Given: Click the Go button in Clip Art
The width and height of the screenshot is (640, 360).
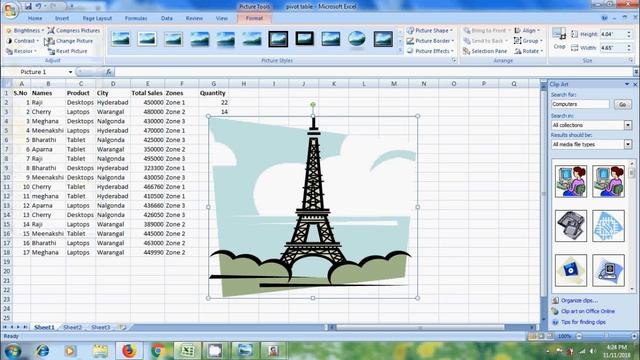Looking at the screenshot, I should (x=622, y=104).
